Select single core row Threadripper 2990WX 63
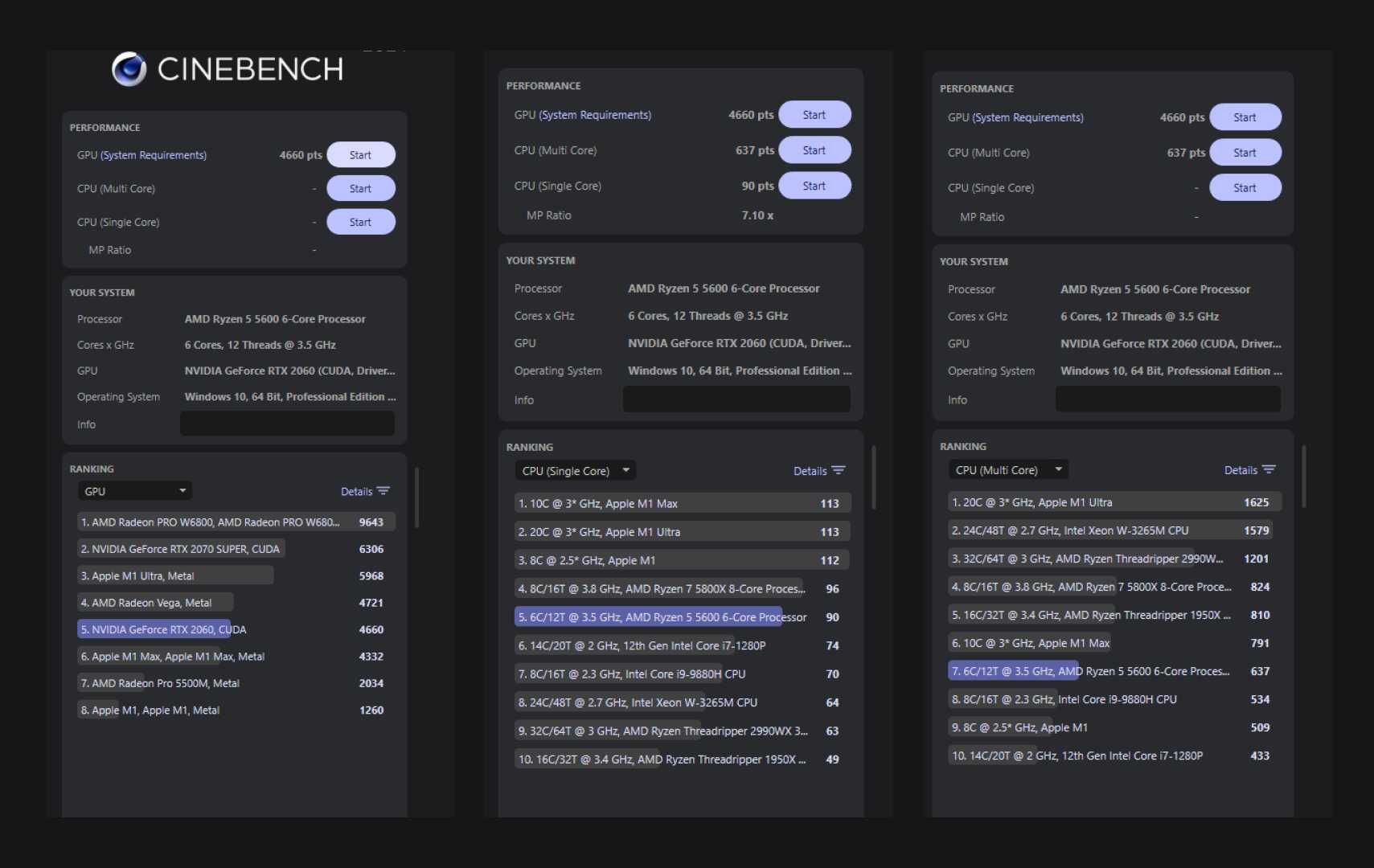Screen dimensions: 1374x868 (683, 731)
